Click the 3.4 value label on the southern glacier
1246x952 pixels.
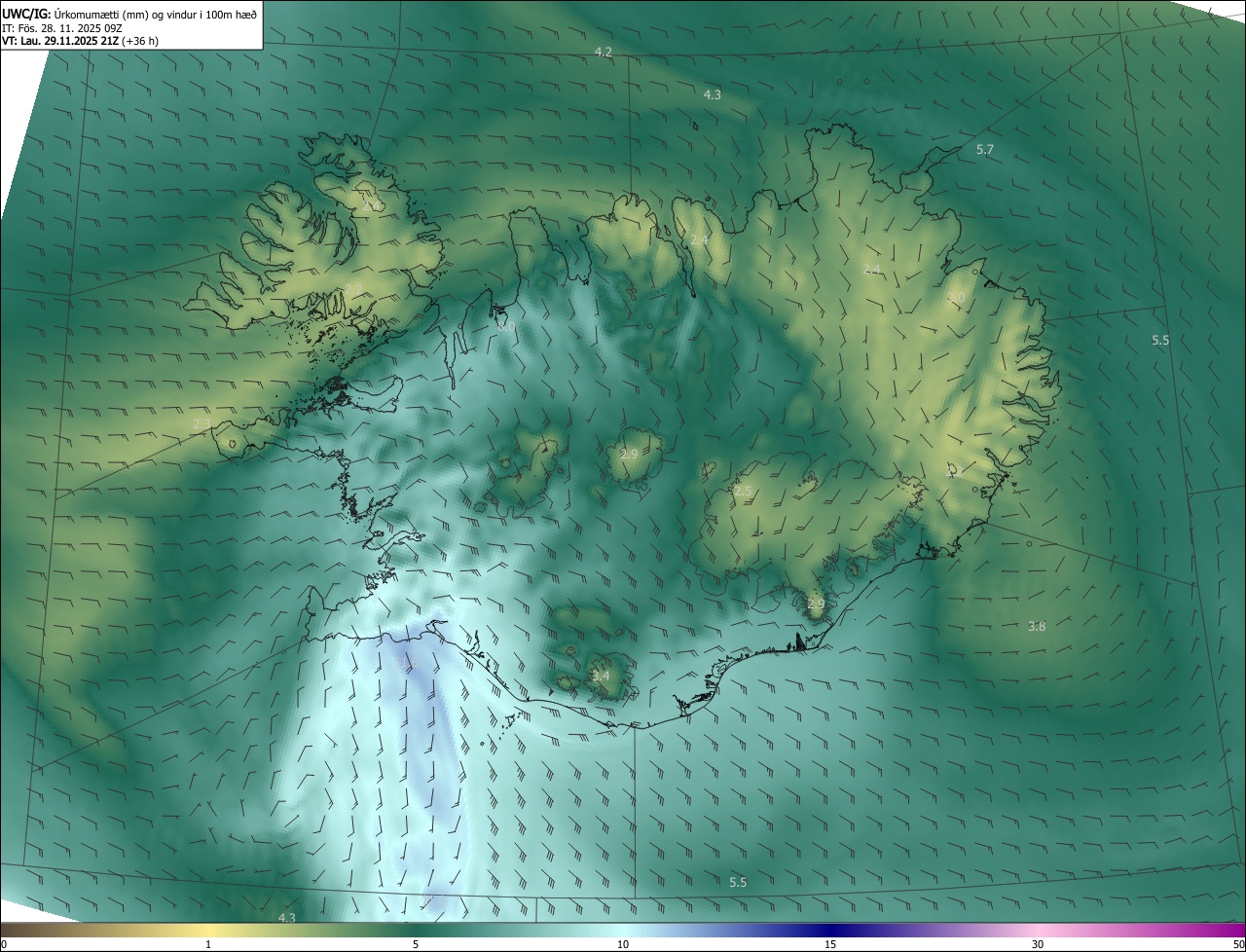point(601,677)
